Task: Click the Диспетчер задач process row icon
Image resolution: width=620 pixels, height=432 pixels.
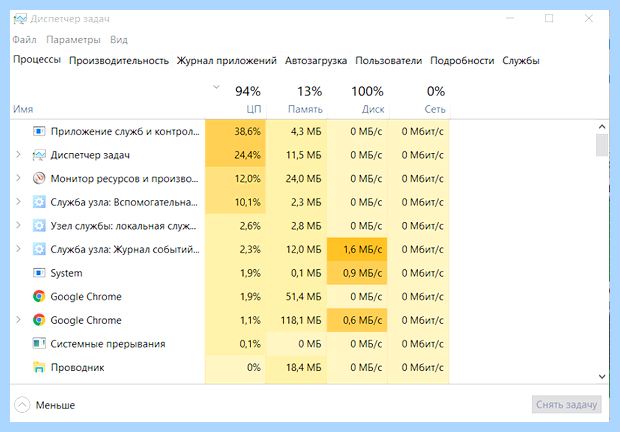Action: click(x=39, y=155)
